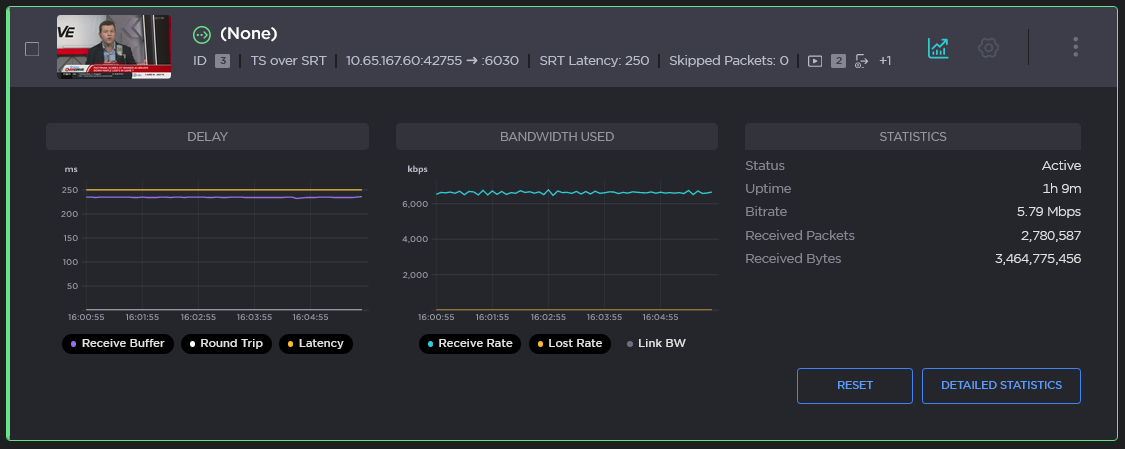Image resolution: width=1125 pixels, height=449 pixels.
Task: Click the ID number 3 badge
Action: click(x=222, y=61)
